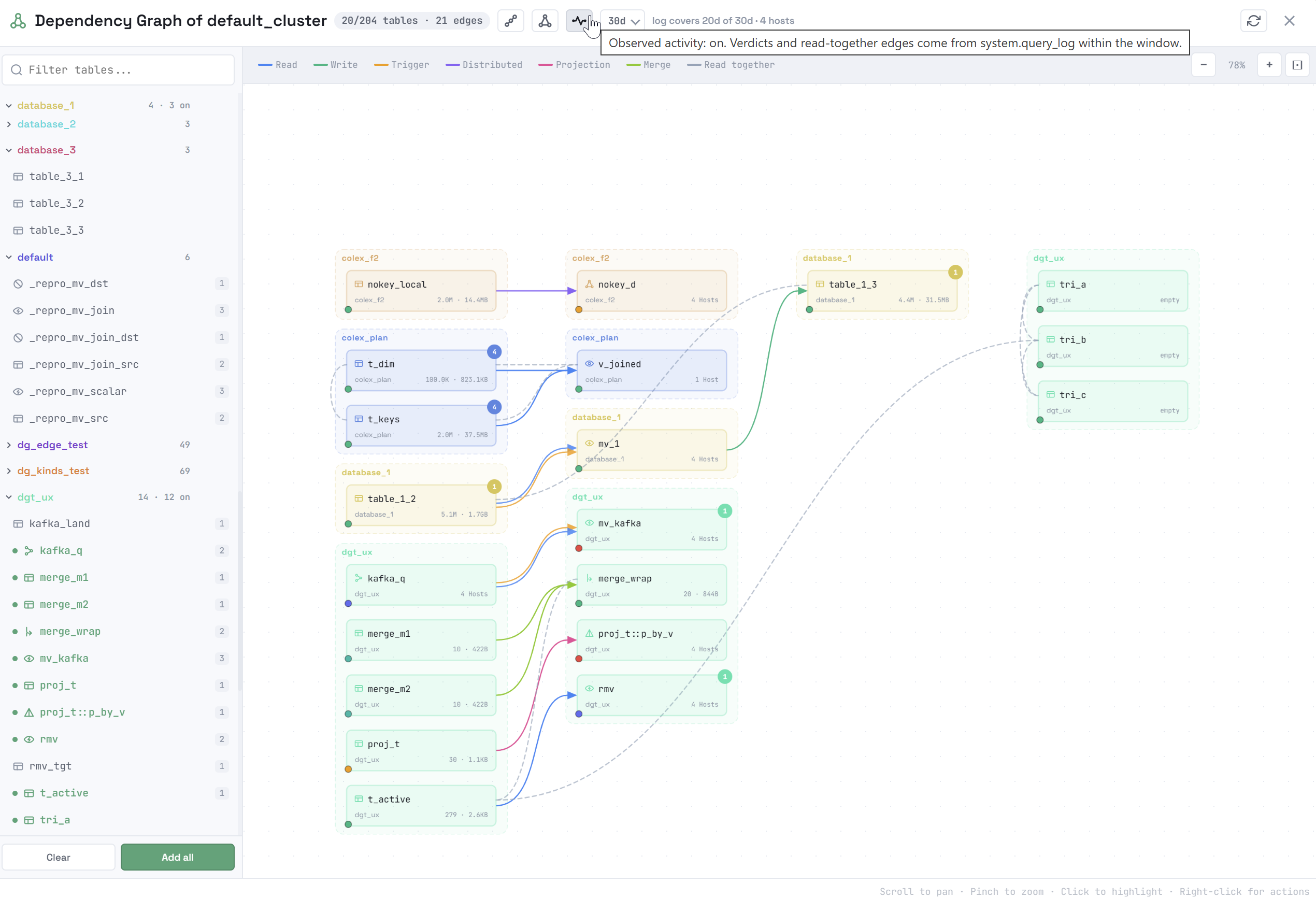Click the red status dot on mv_kafka node
This screenshot has height=898, width=1316.
[579, 549]
